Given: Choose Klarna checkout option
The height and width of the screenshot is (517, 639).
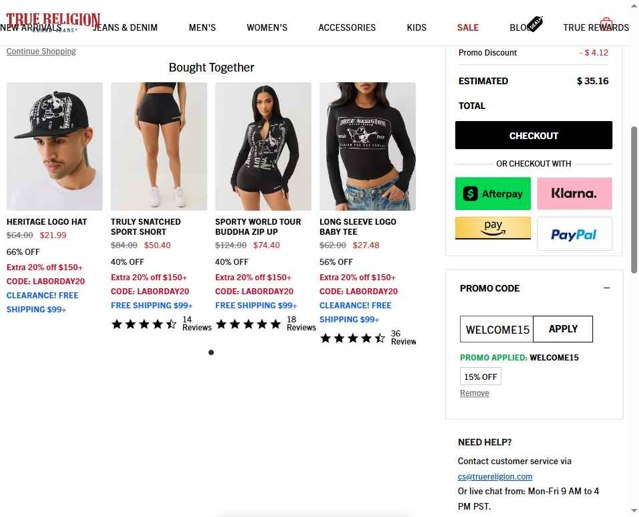Looking at the screenshot, I should 574,194.
